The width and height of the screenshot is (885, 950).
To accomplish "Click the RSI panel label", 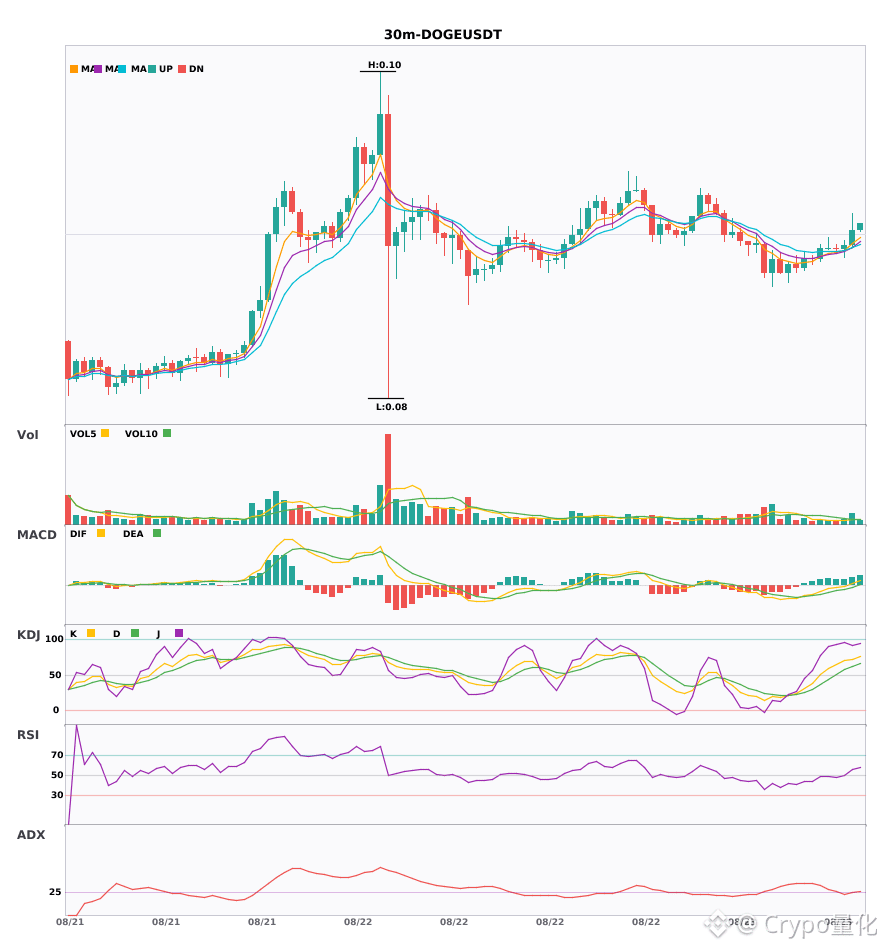I will 28,734.
